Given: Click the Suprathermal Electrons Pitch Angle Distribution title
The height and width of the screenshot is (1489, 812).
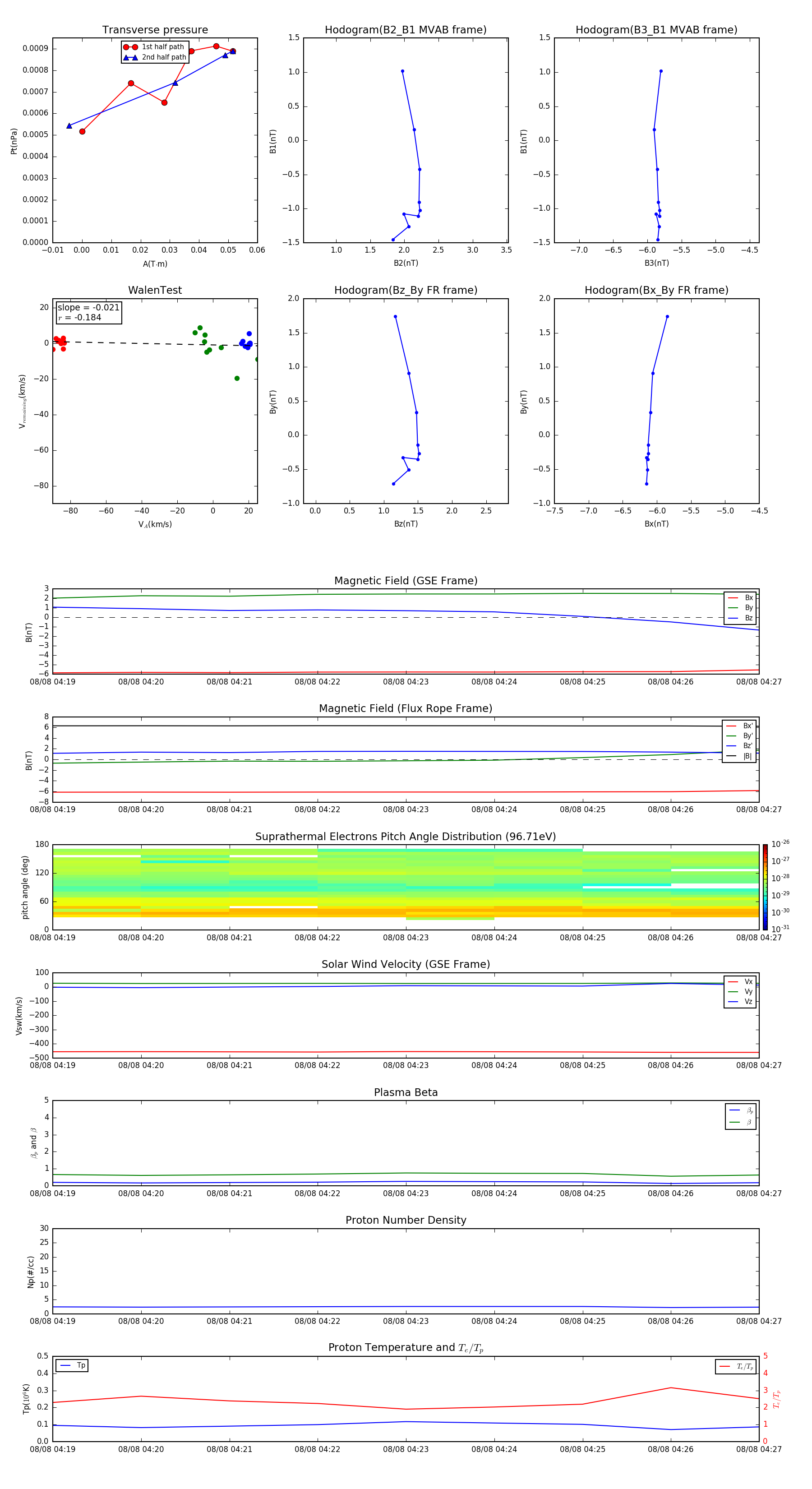Looking at the screenshot, I should pyautogui.click(x=406, y=837).
